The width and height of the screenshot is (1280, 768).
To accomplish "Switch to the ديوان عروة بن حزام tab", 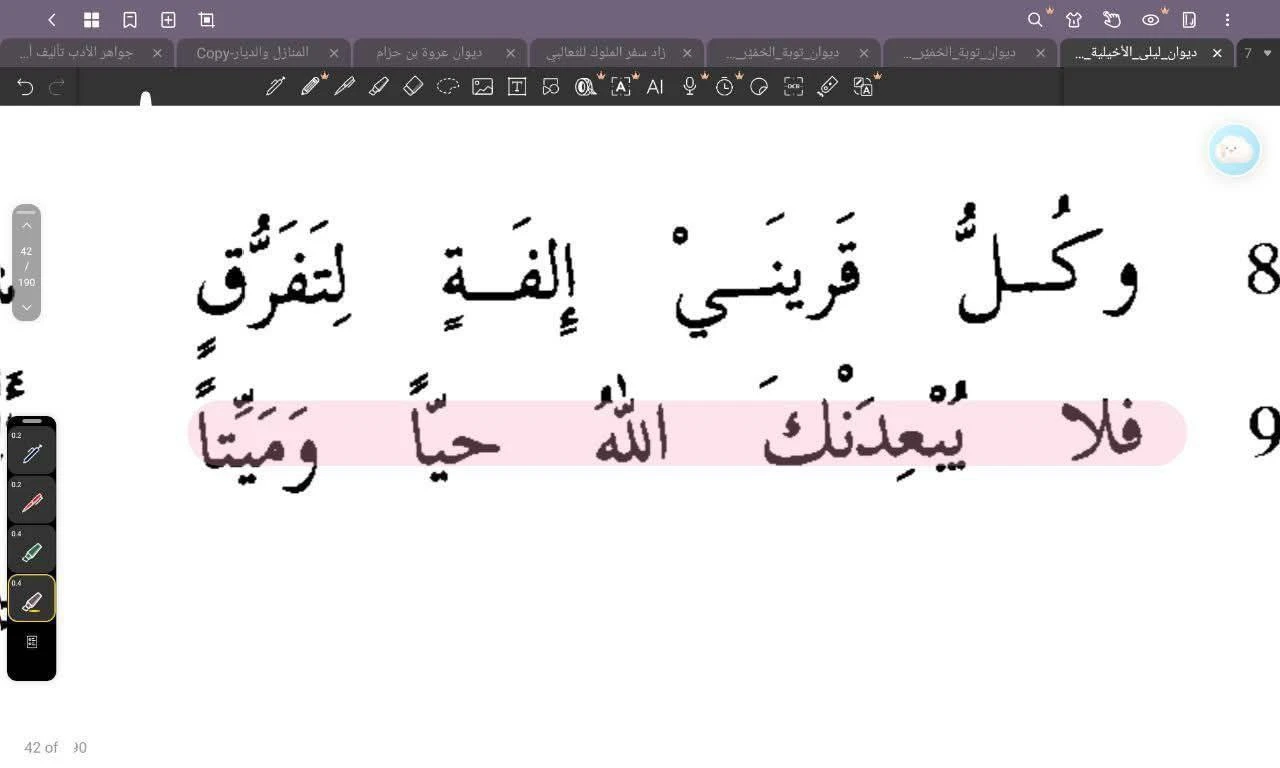I will pyautogui.click(x=430, y=53).
